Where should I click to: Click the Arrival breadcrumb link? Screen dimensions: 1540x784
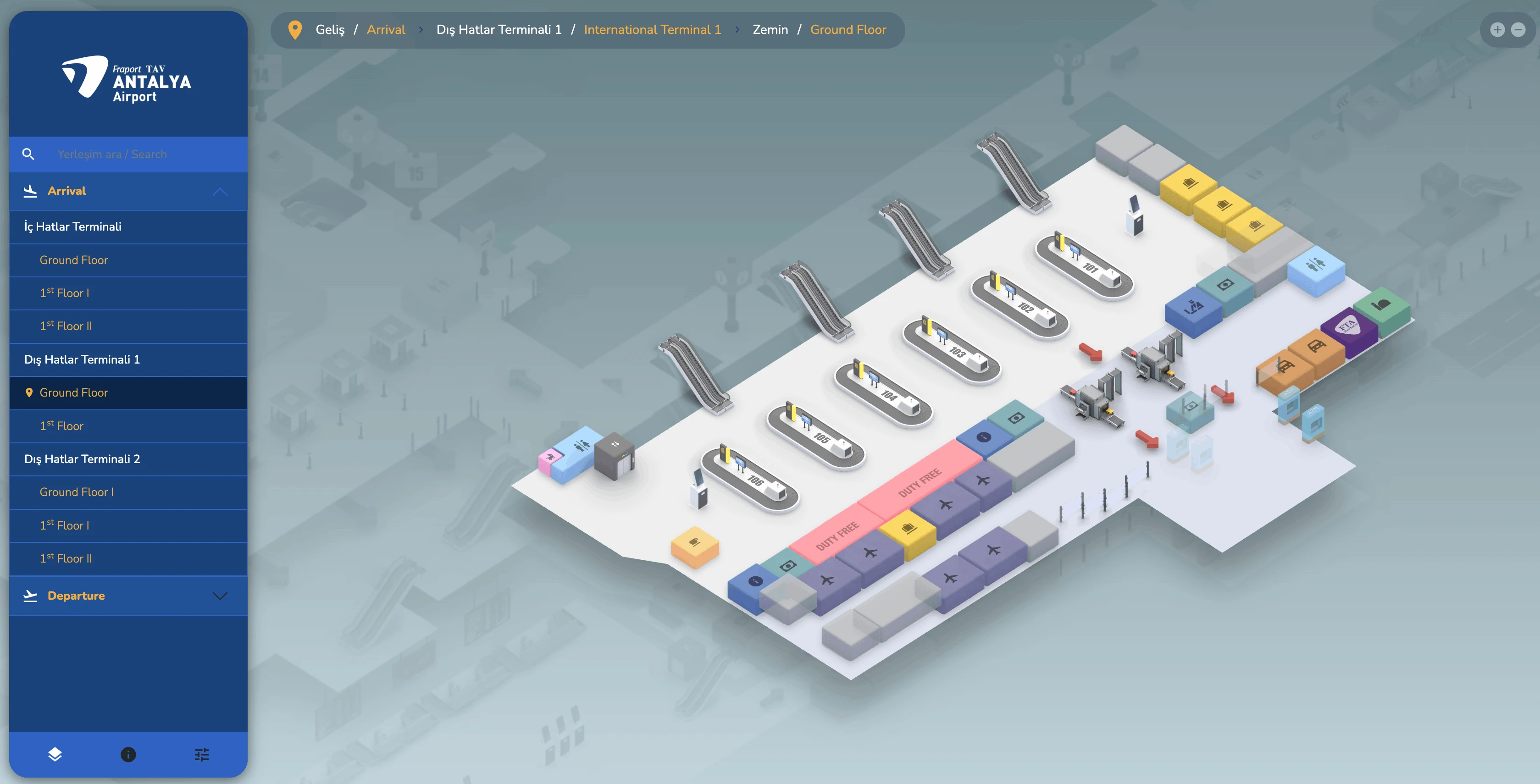point(386,30)
